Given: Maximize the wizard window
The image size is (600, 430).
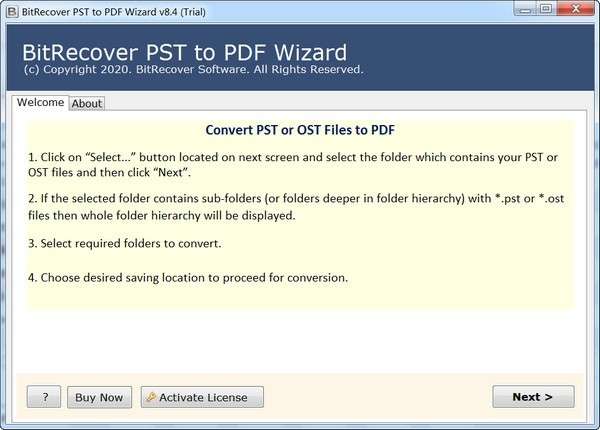Looking at the screenshot, I should pos(545,10).
